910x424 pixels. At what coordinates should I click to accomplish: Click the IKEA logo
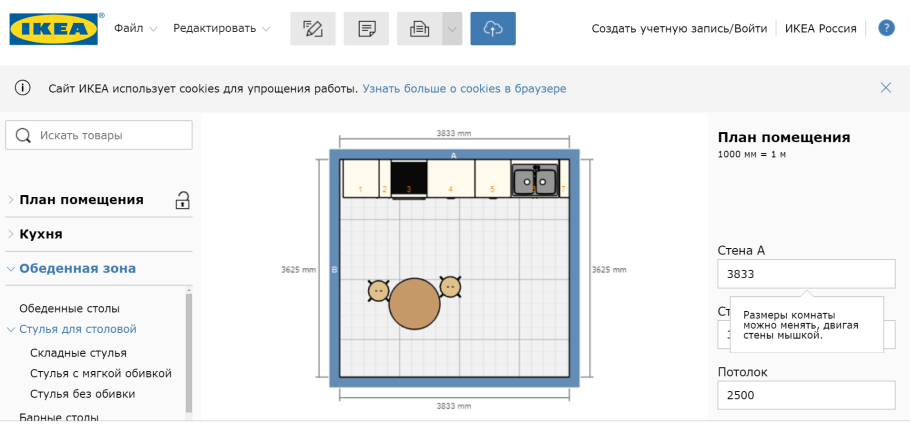(56, 29)
